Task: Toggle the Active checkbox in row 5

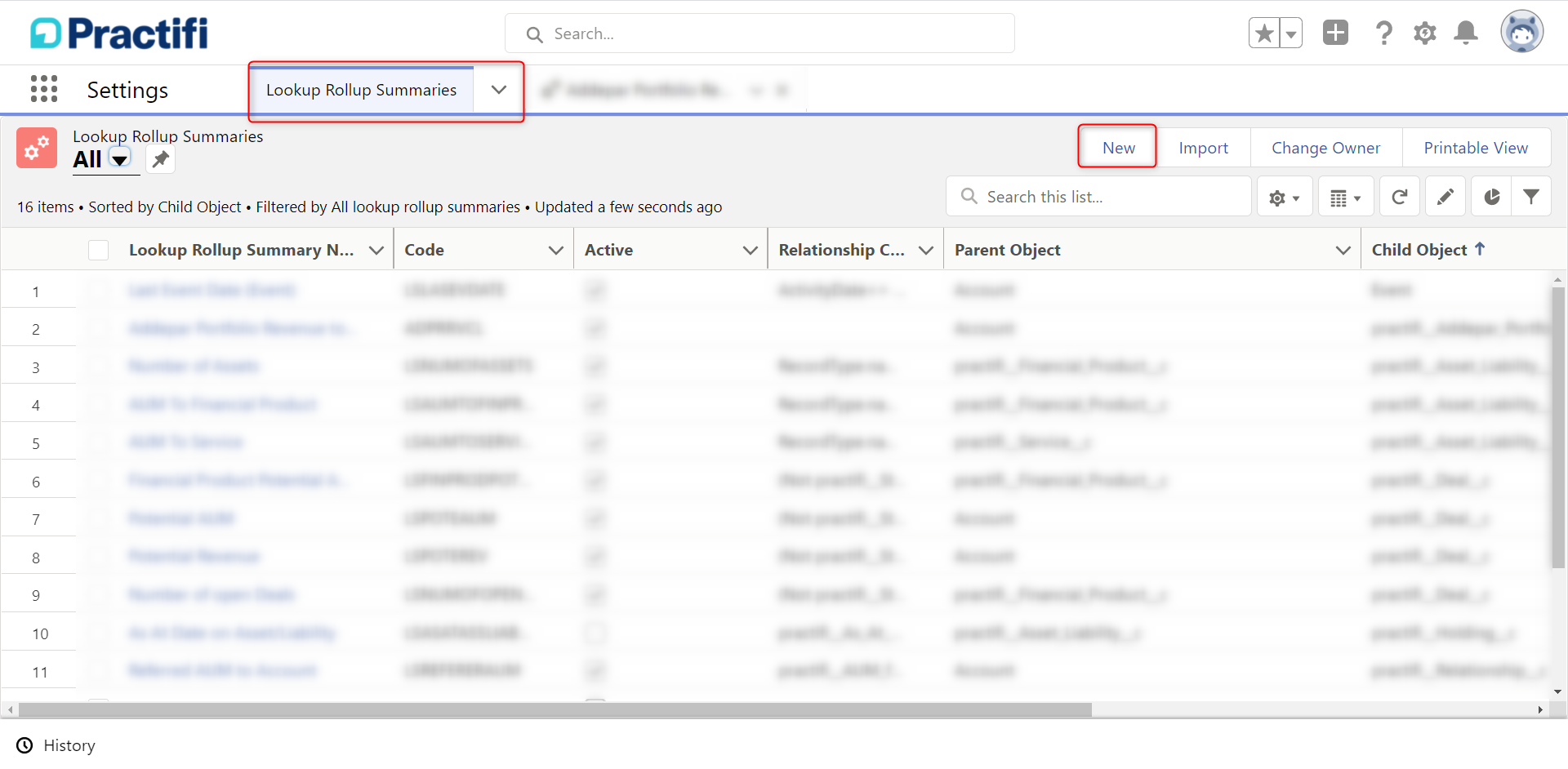Action: (596, 442)
